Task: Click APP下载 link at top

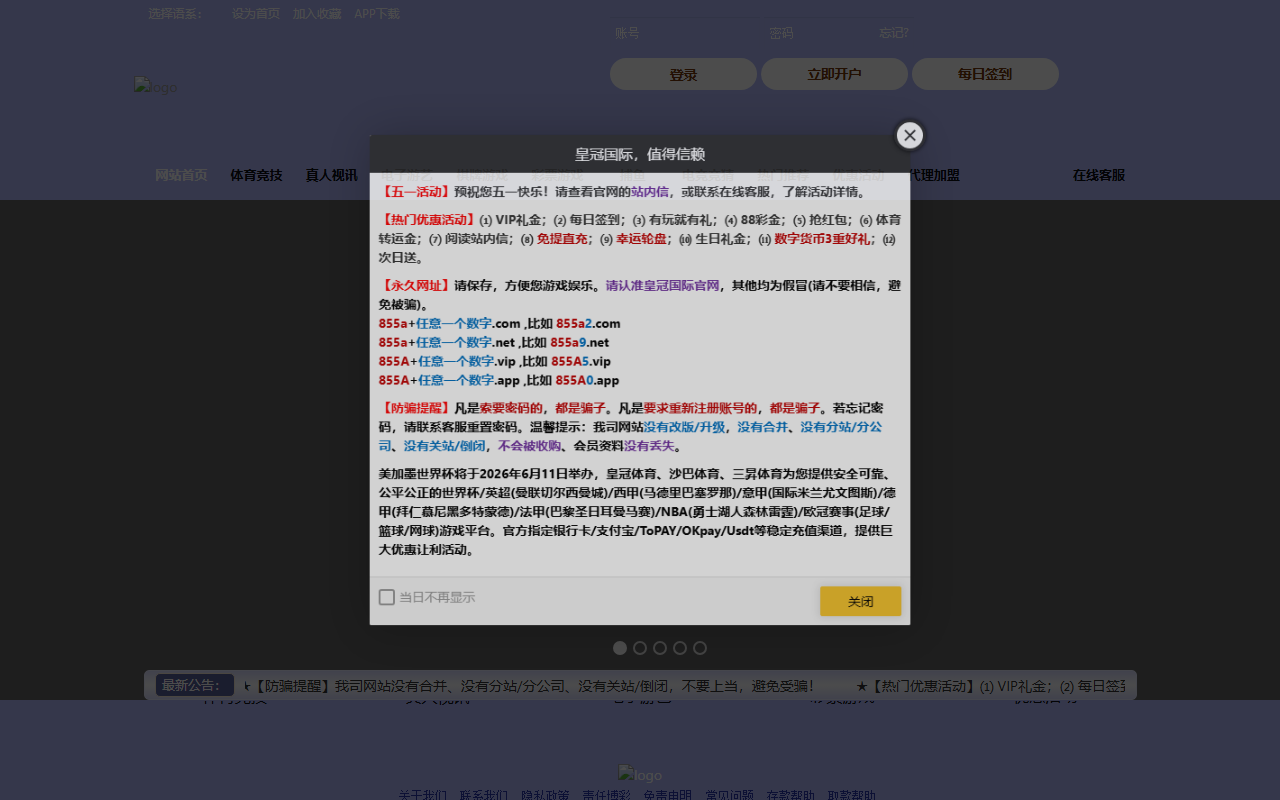Action: tap(377, 14)
